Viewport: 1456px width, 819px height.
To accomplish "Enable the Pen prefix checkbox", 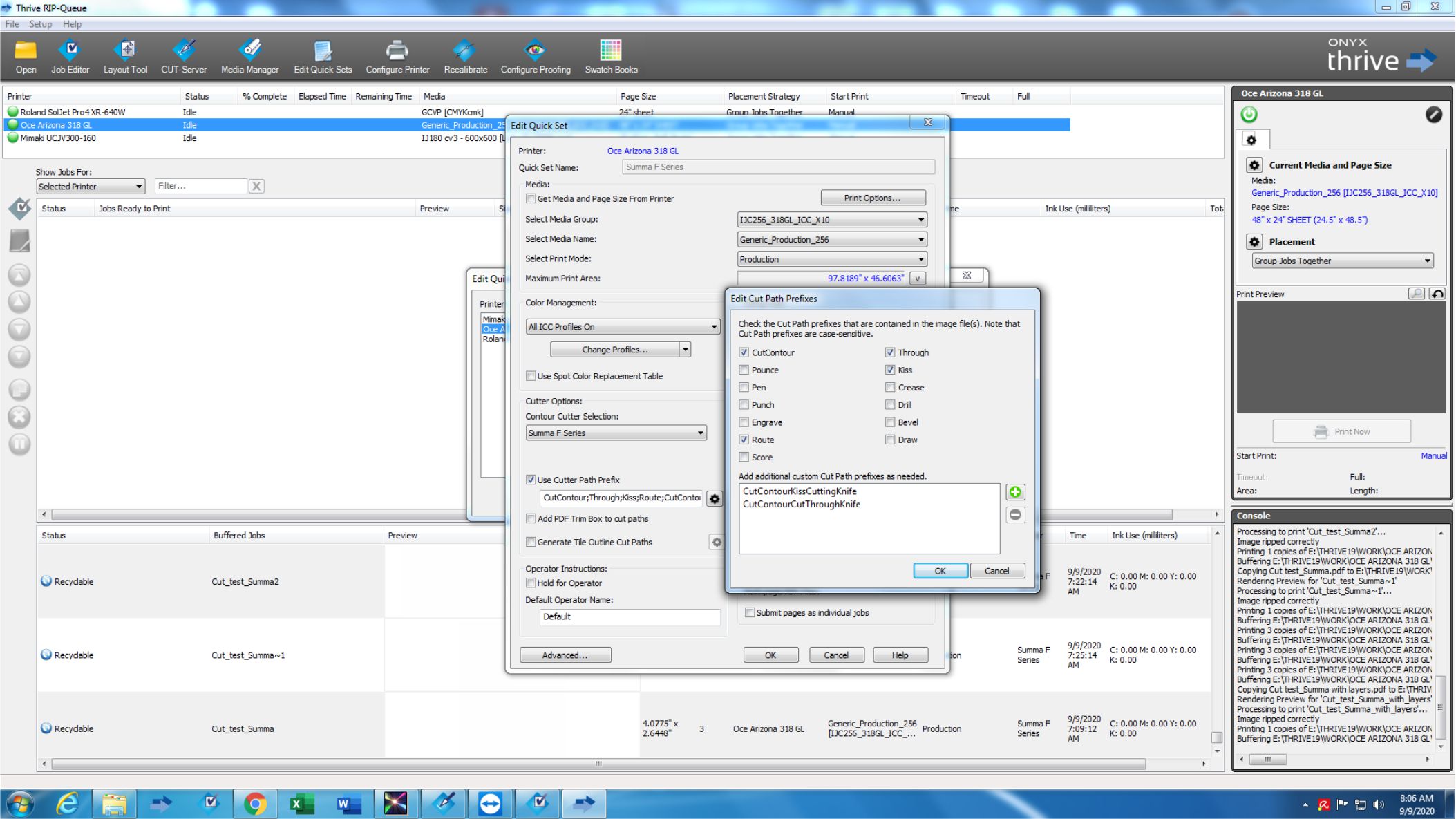I will (x=744, y=387).
